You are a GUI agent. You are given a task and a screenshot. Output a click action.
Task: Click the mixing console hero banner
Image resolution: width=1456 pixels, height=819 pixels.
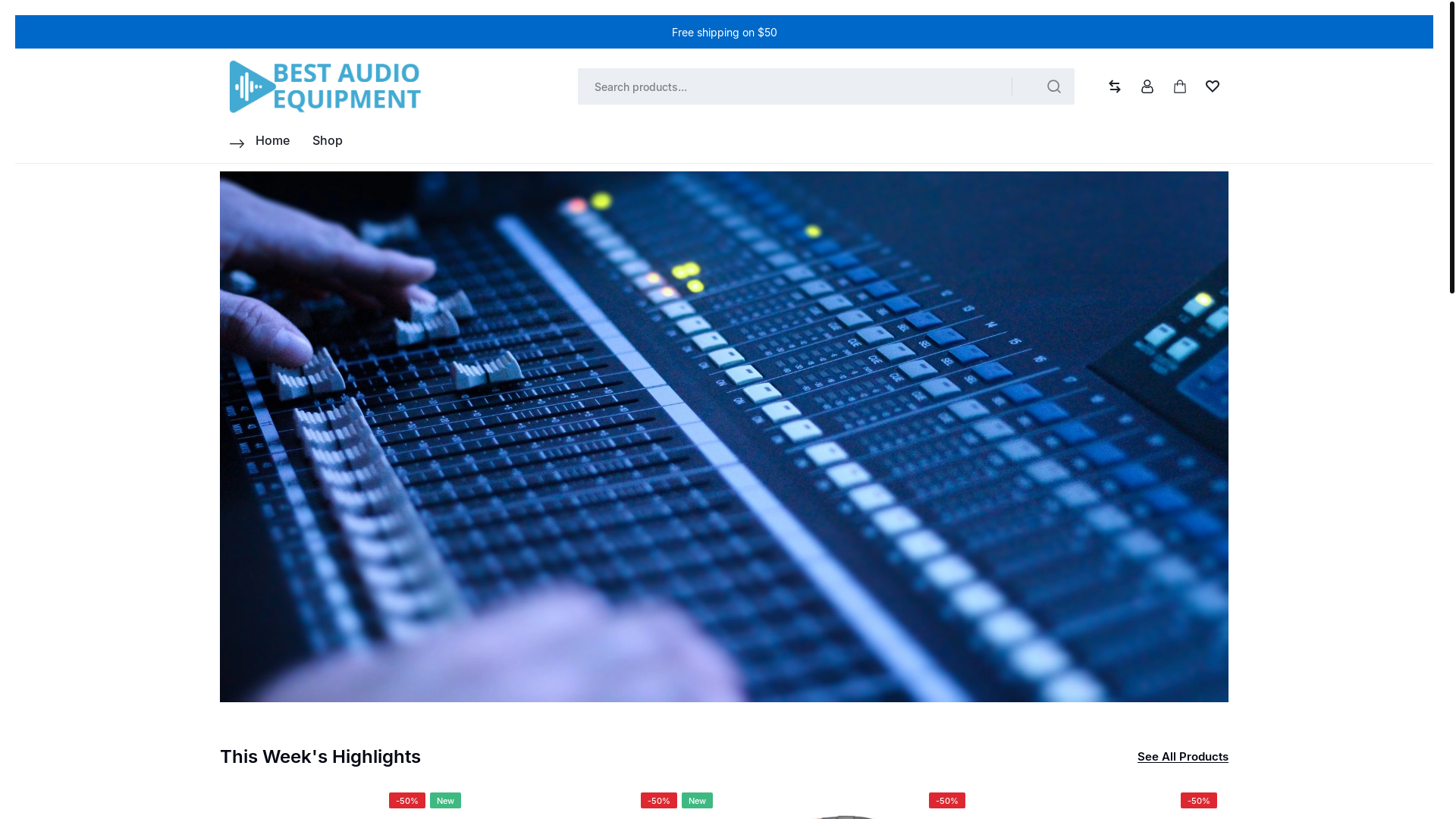723,436
